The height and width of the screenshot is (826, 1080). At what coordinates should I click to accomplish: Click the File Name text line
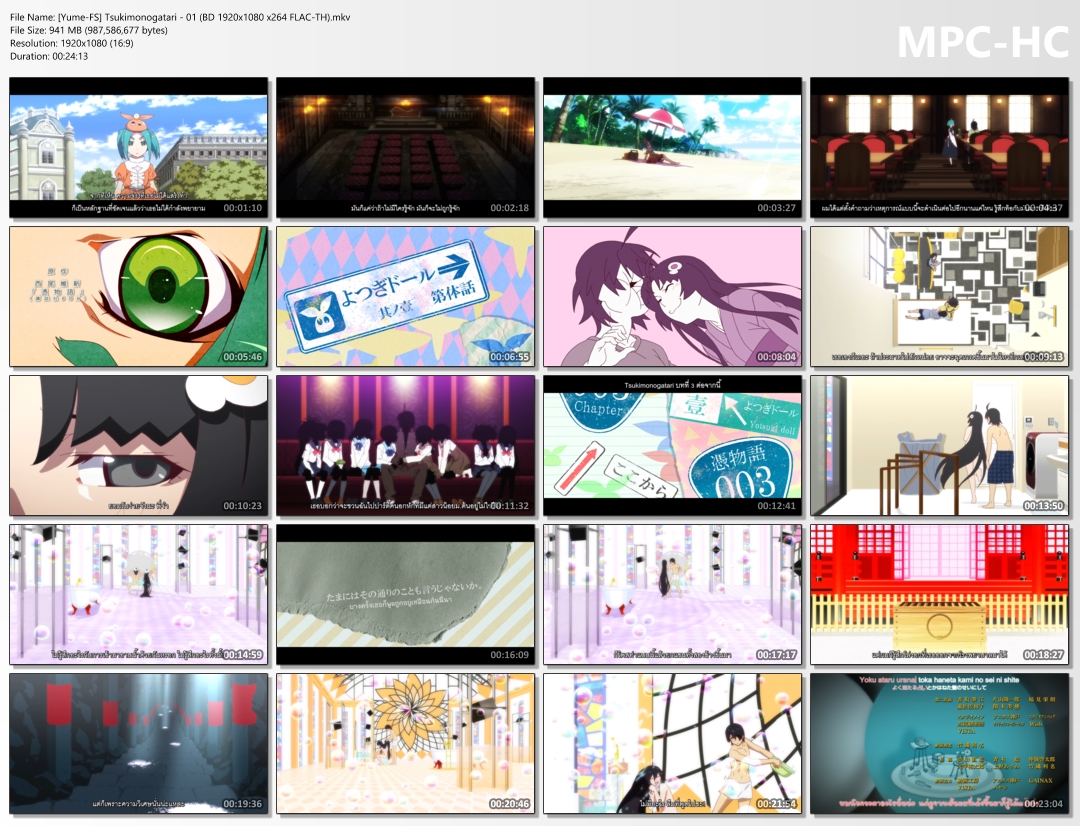[x=180, y=17]
